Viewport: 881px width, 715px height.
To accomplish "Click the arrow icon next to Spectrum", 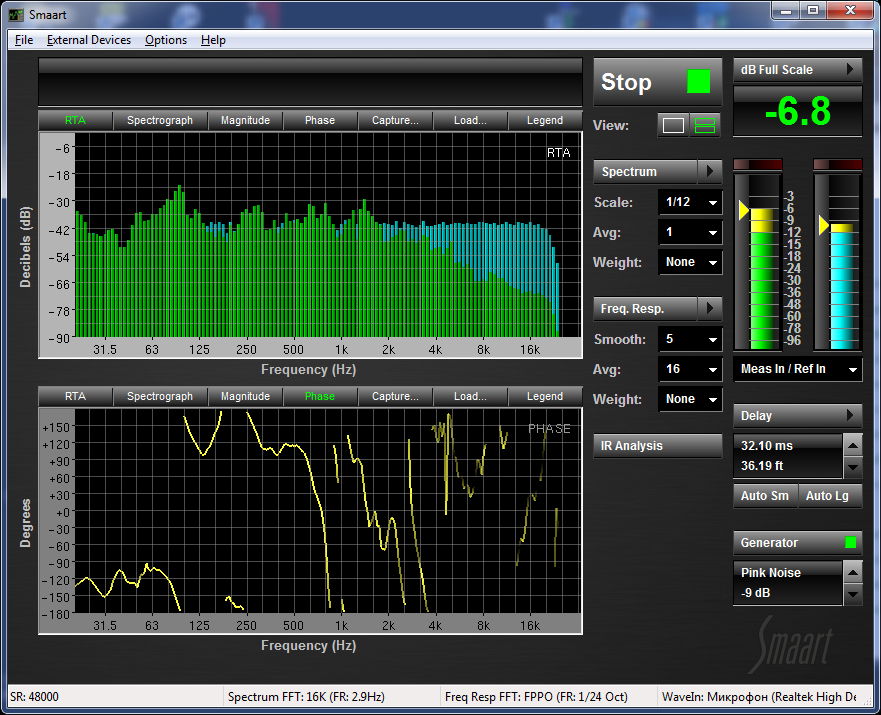I will pyautogui.click(x=710, y=172).
